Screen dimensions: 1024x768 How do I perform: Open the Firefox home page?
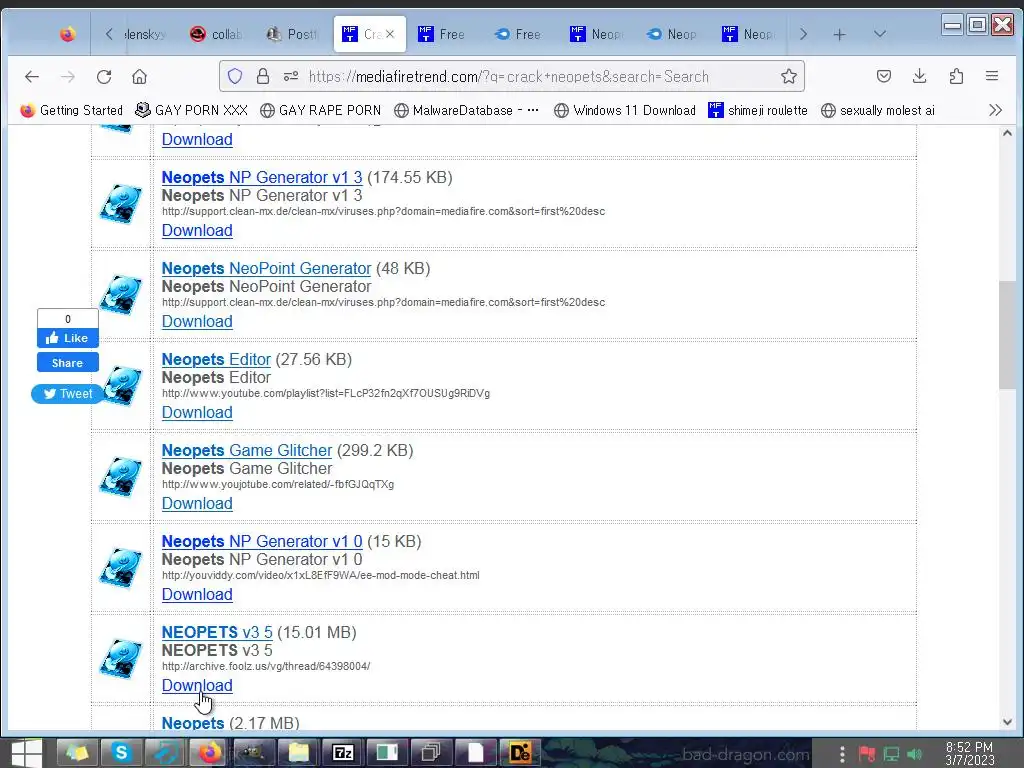click(139, 76)
